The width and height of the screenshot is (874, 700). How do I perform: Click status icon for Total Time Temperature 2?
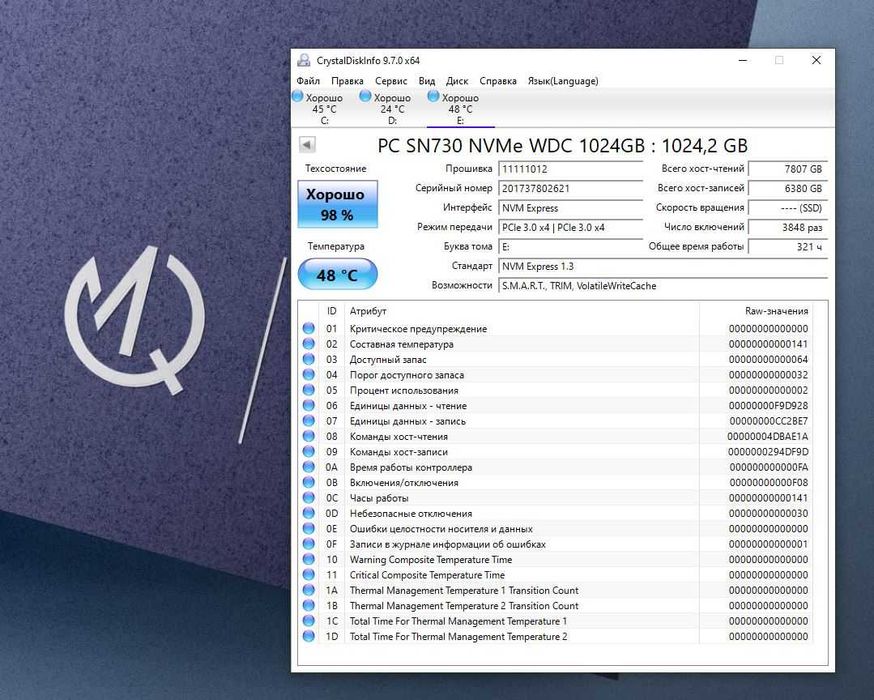tap(308, 636)
